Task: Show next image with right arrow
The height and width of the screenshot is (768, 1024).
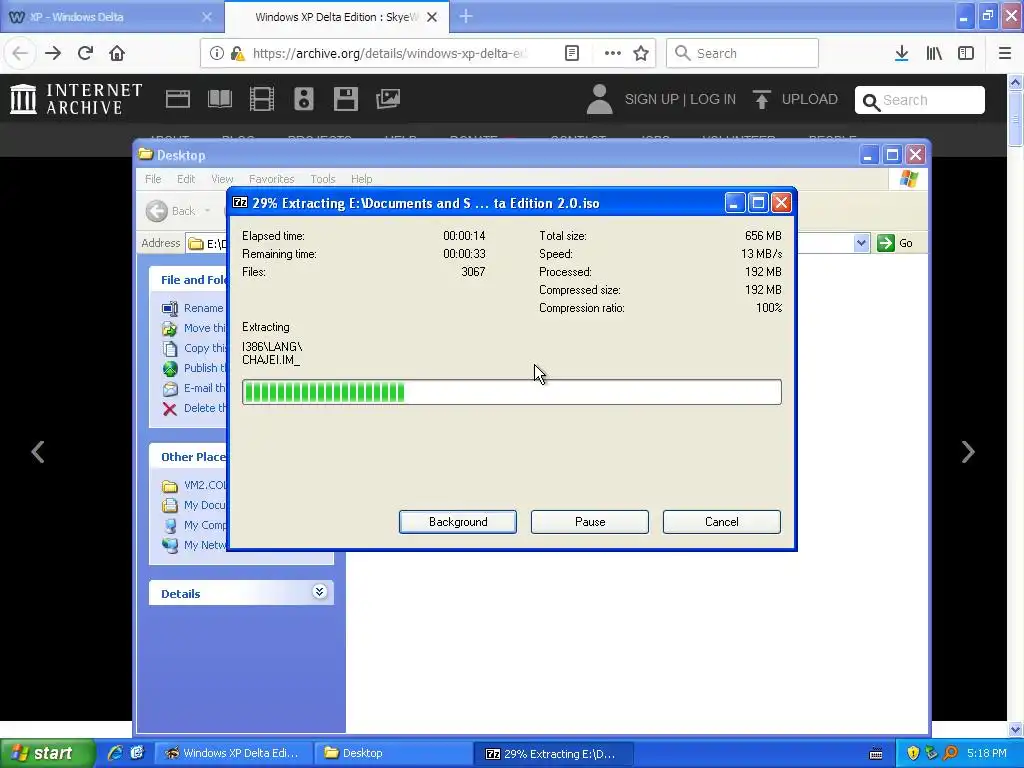Action: click(968, 452)
